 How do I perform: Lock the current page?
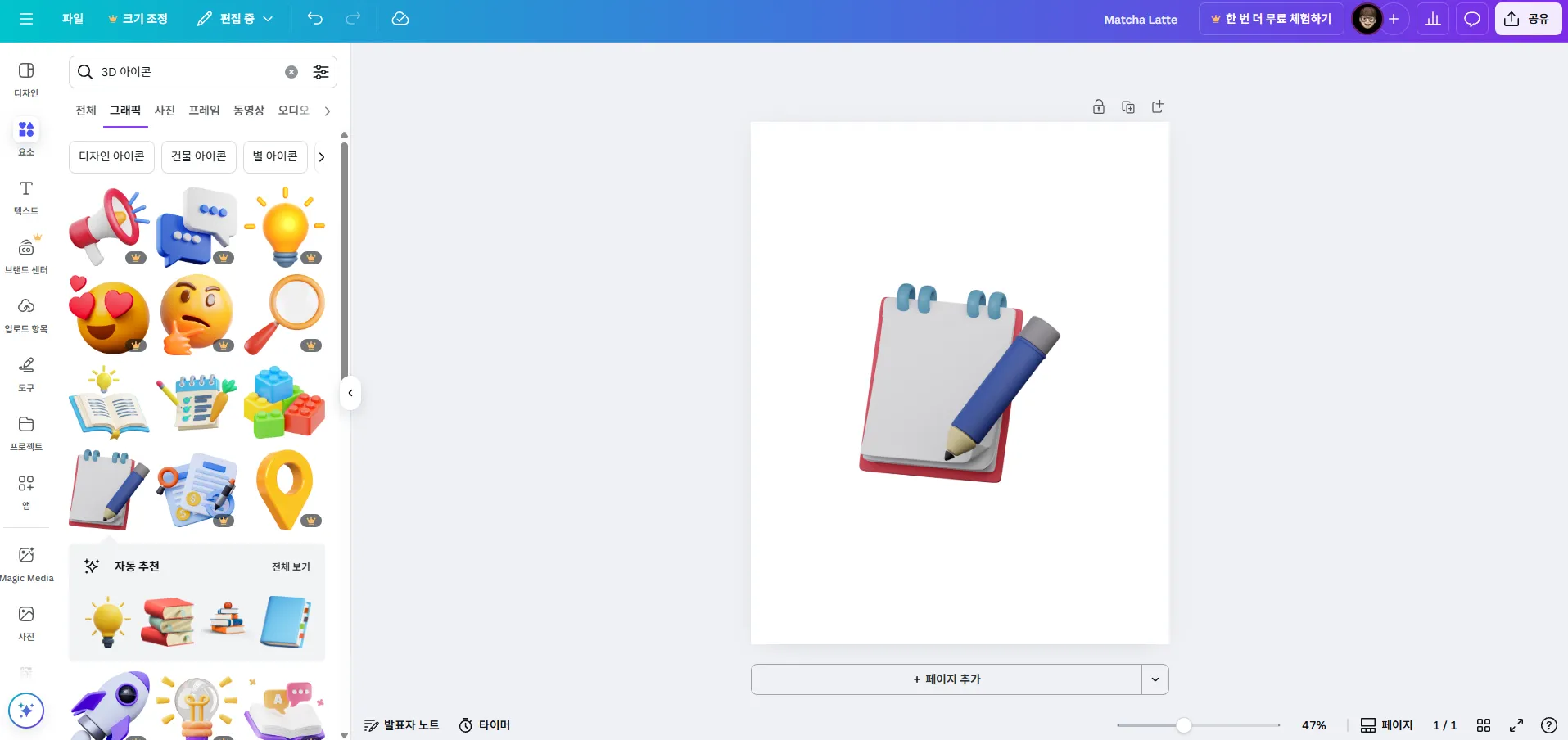(1099, 107)
